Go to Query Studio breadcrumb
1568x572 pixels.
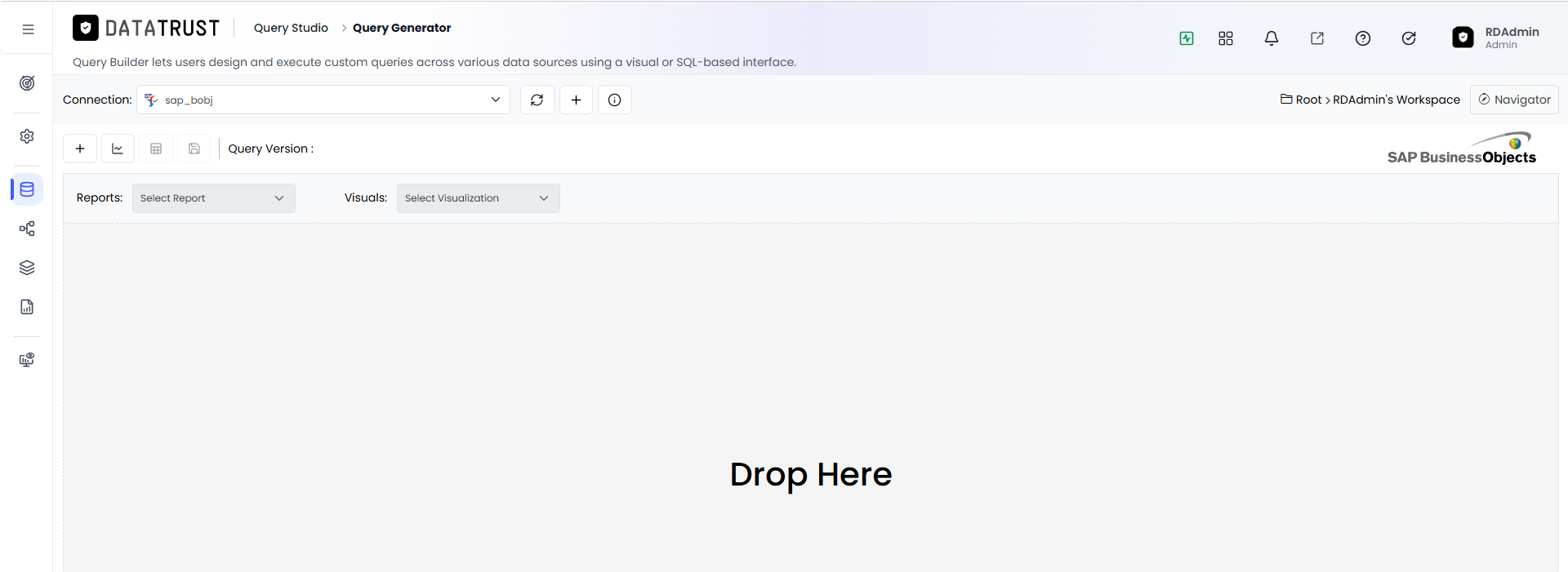tap(291, 28)
